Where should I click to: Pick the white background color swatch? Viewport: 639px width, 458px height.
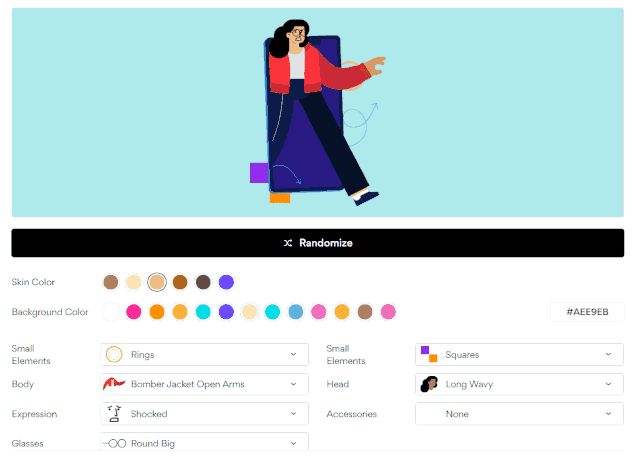click(x=110, y=312)
